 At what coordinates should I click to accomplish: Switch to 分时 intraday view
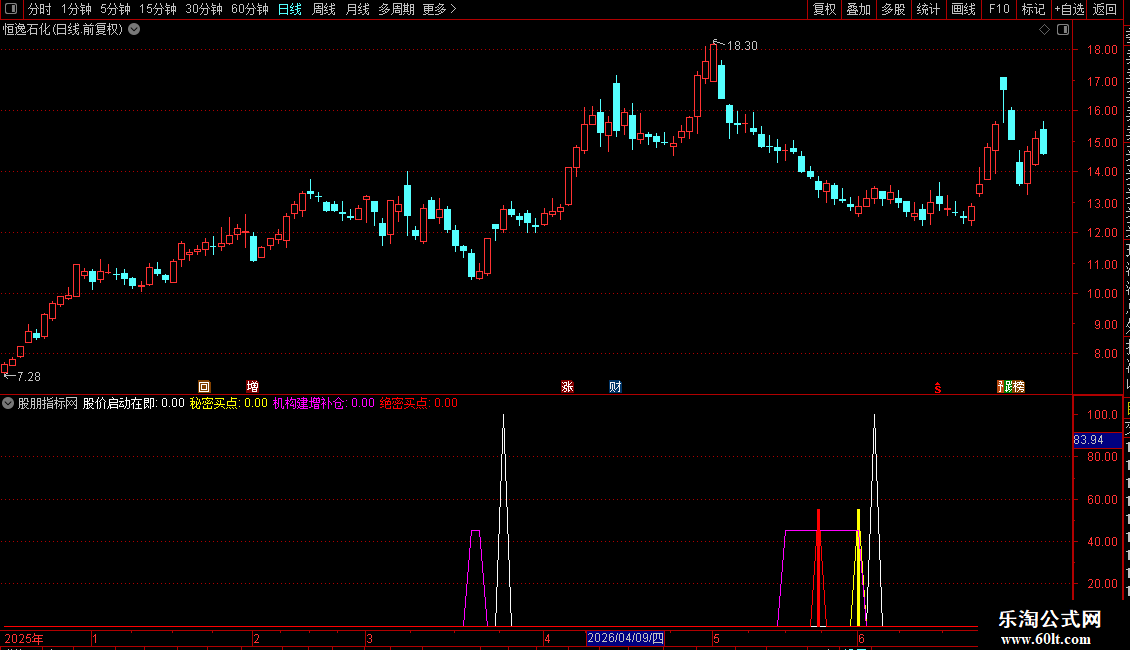pos(40,9)
